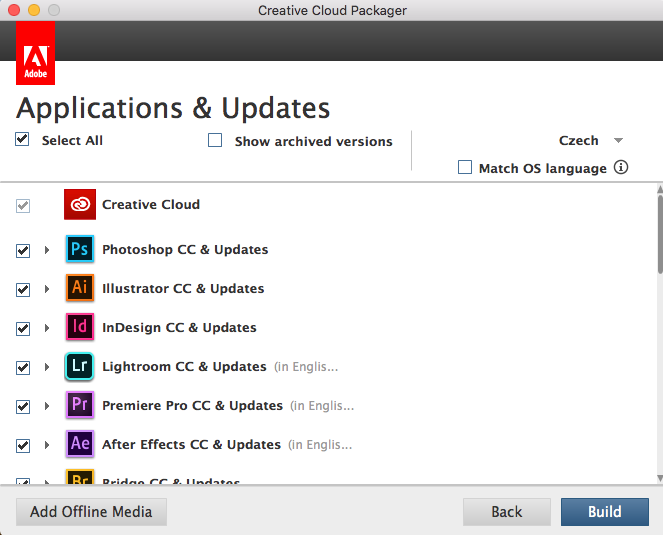Expand Illustrator CC & Updates versions
The width and height of the screenshot is (663, 535).
(x=47, y=289)
